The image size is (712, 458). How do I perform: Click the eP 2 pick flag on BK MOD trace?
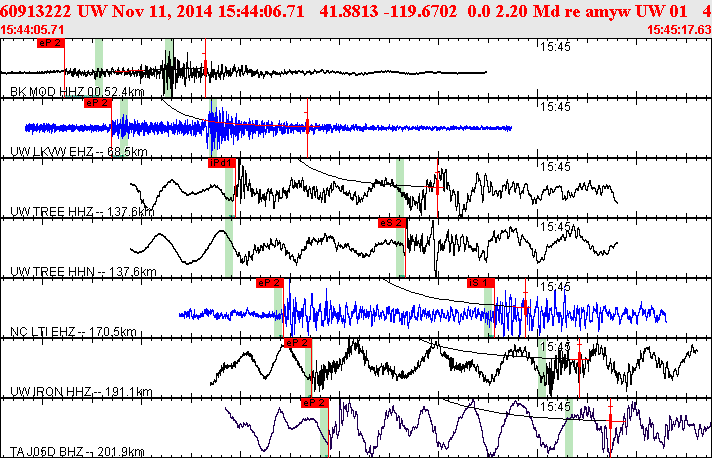50,43
